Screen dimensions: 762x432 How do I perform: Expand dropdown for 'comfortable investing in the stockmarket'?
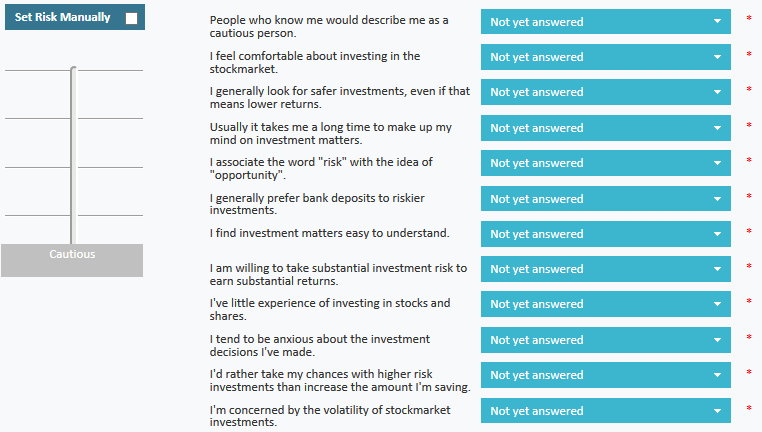click(605, 57)
